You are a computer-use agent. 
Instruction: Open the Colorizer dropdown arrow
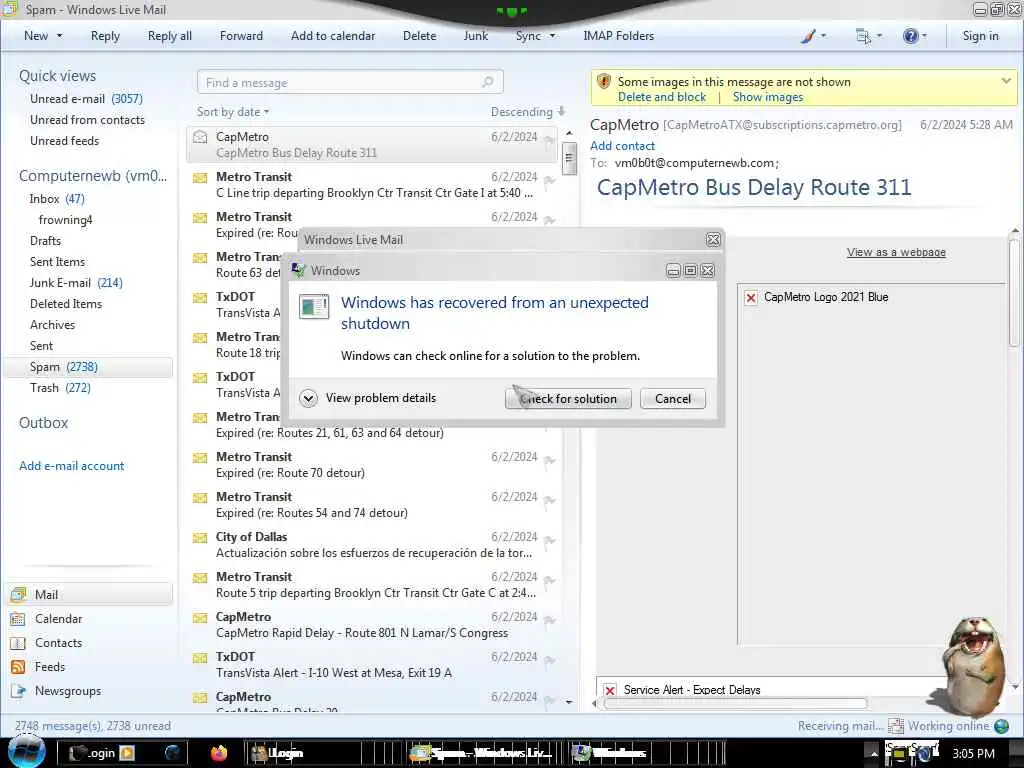824,36
